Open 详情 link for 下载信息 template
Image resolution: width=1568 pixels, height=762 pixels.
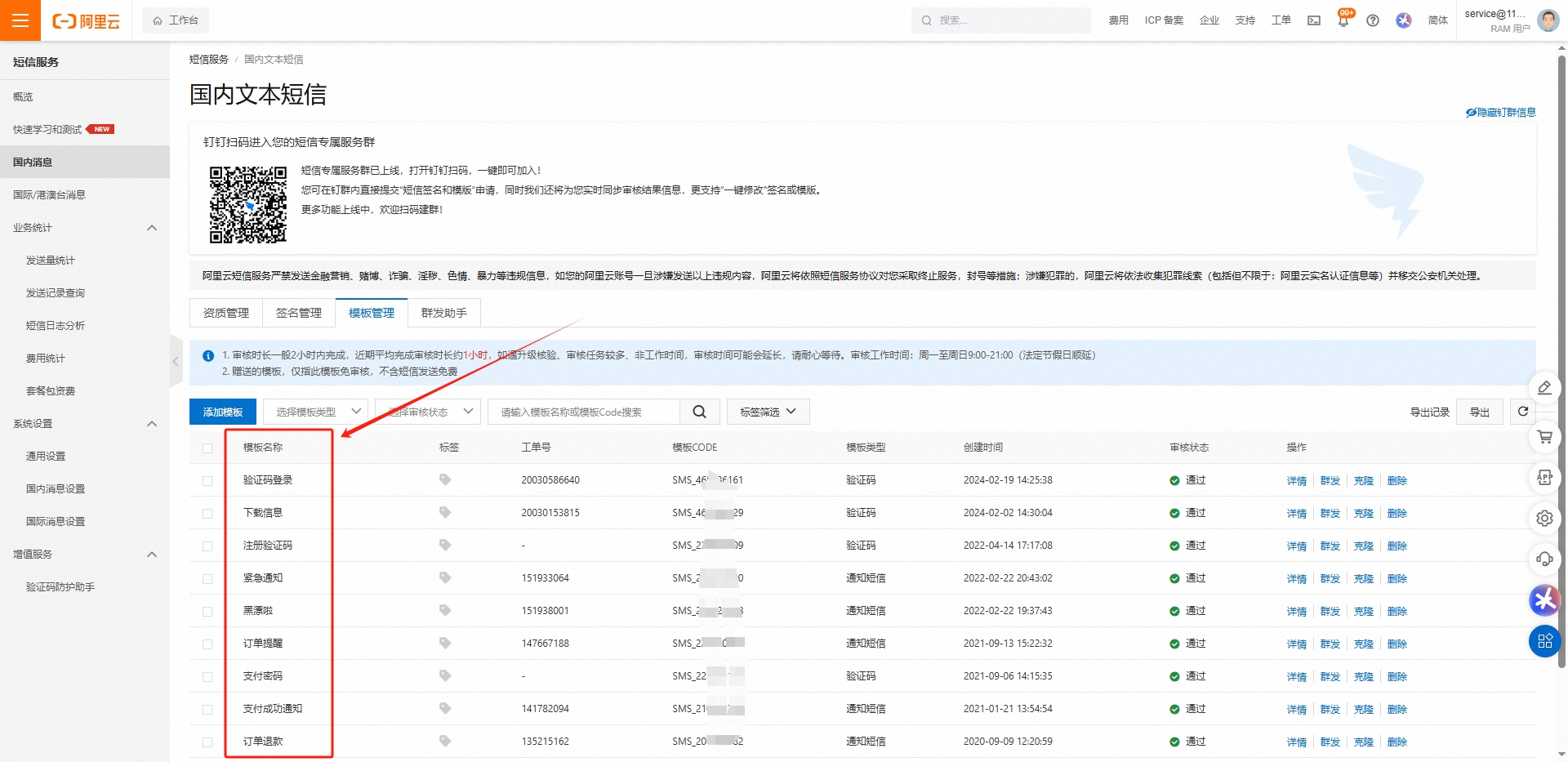(1296, 514)
